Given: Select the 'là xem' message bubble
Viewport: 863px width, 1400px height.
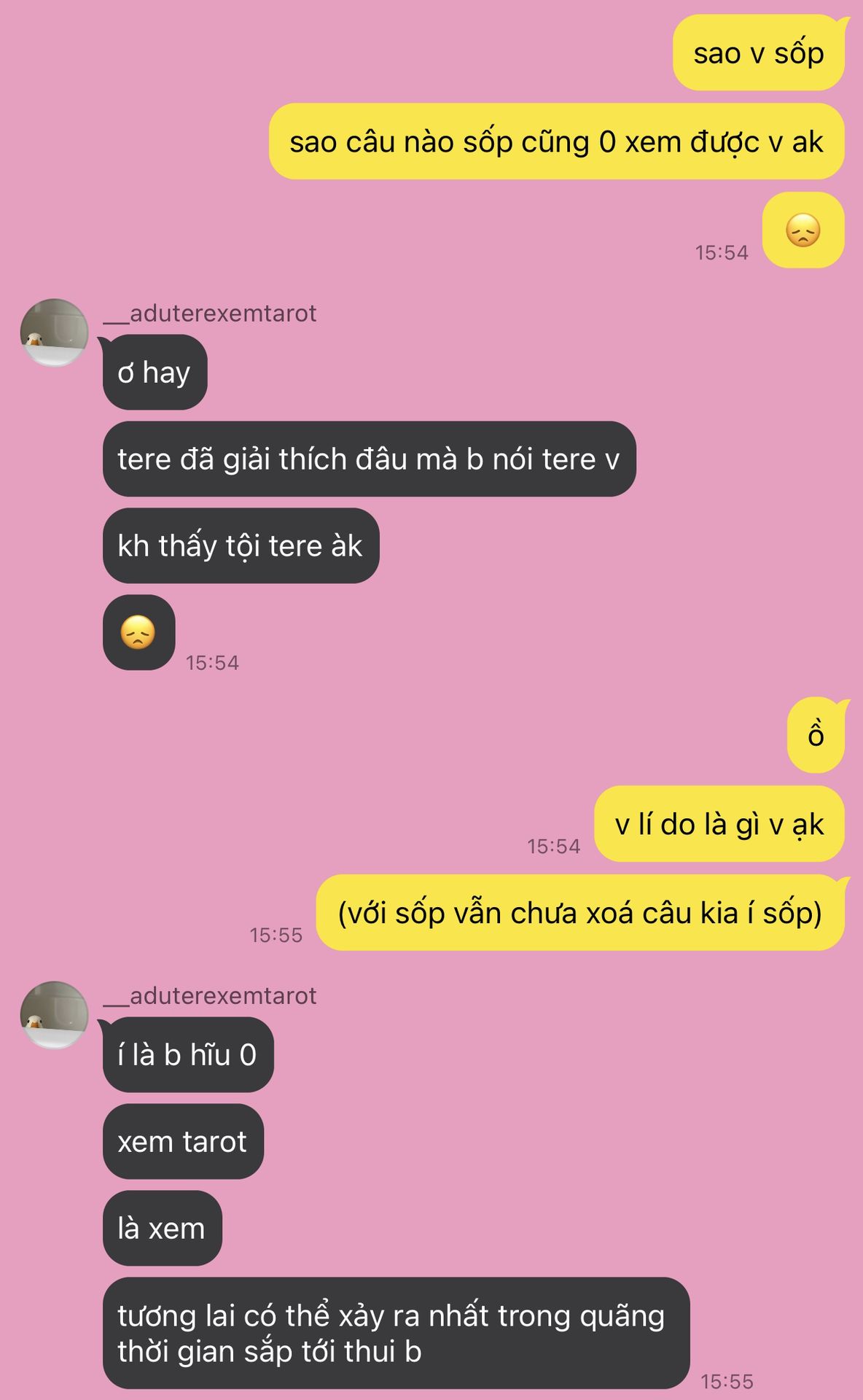Looking at the screenshot, I should click(x=162, y=1228).
